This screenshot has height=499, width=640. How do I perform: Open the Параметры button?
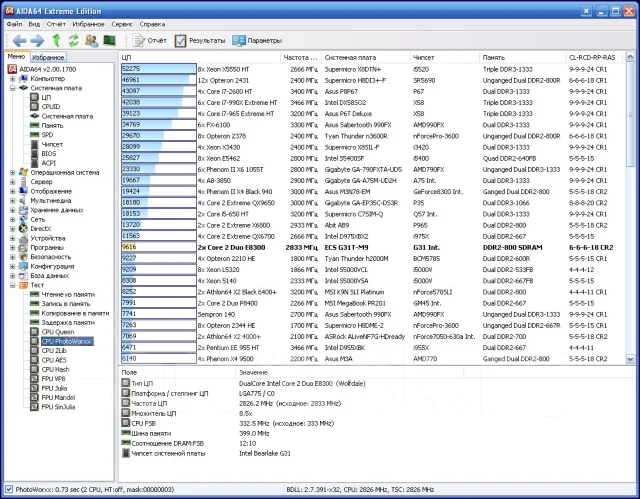[257, 40]
